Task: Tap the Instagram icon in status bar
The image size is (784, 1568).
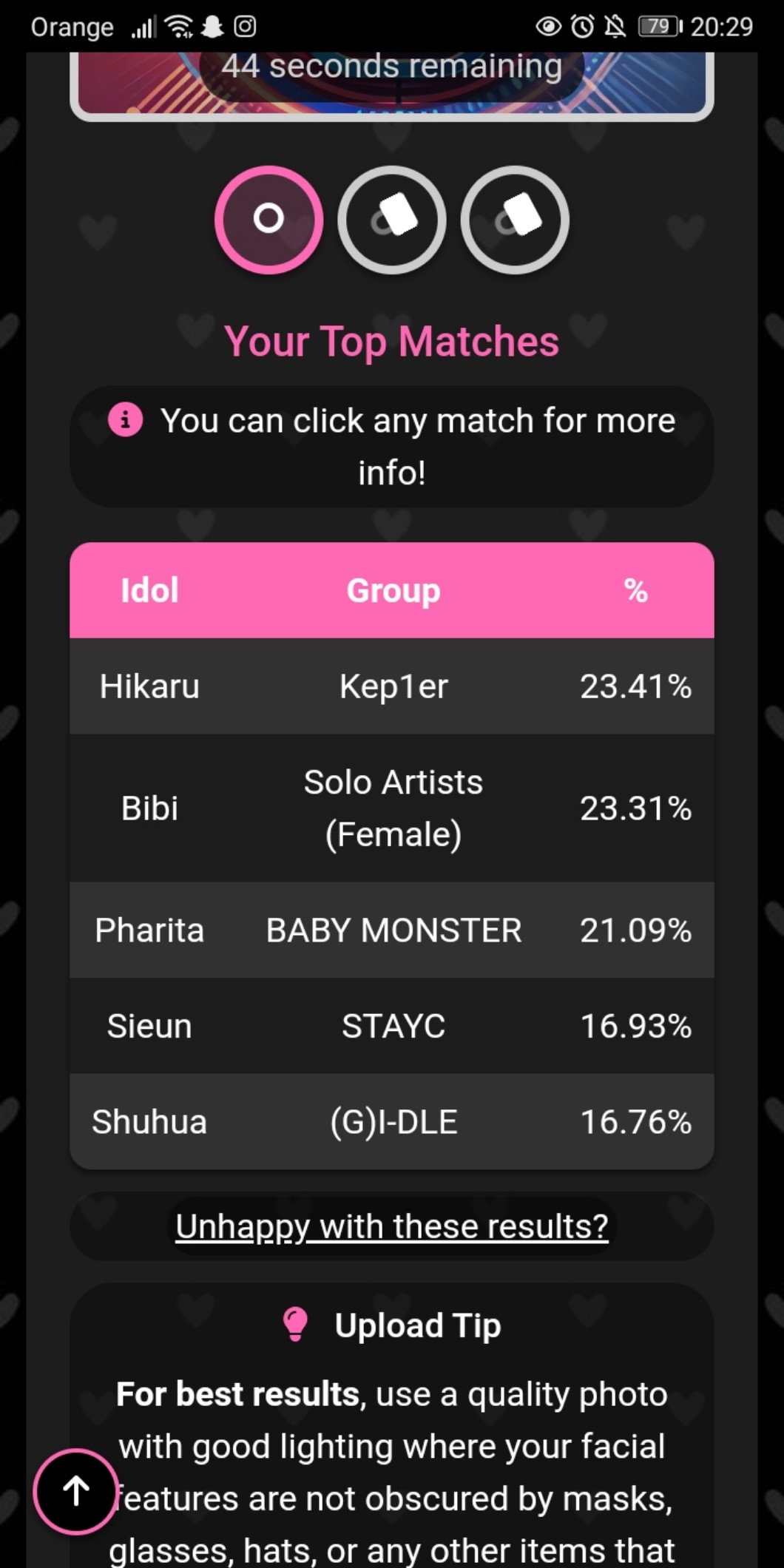Action: coord(245,27)
